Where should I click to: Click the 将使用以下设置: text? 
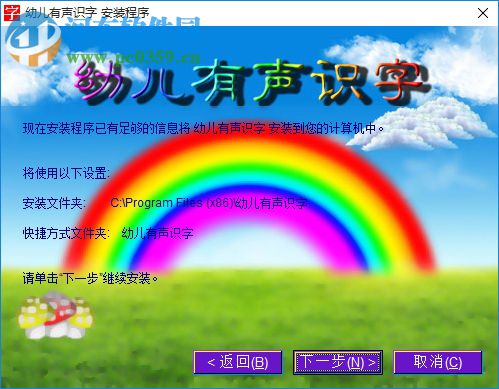point(66,173)
